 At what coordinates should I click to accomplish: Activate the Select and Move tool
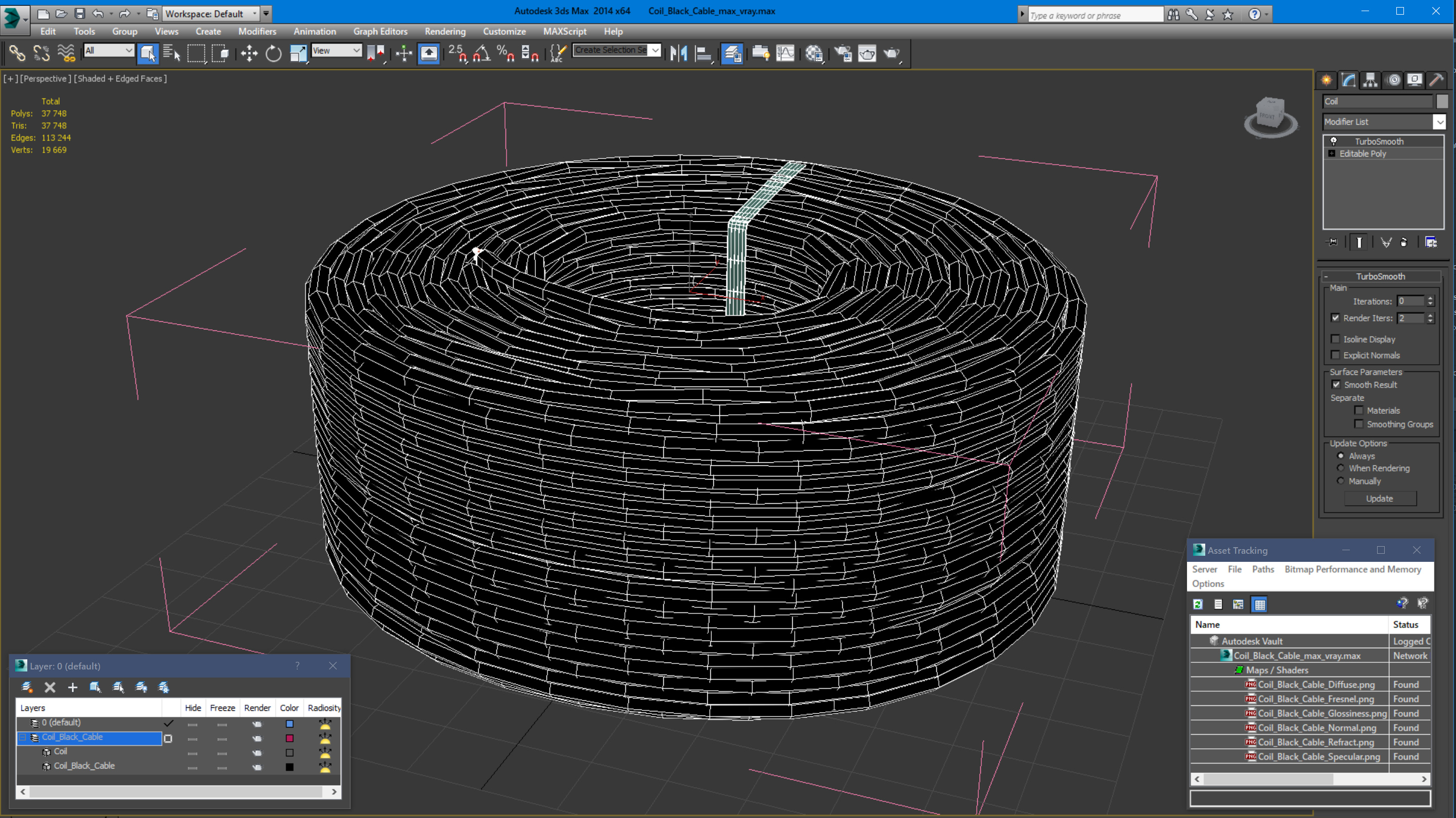point(249,53)
